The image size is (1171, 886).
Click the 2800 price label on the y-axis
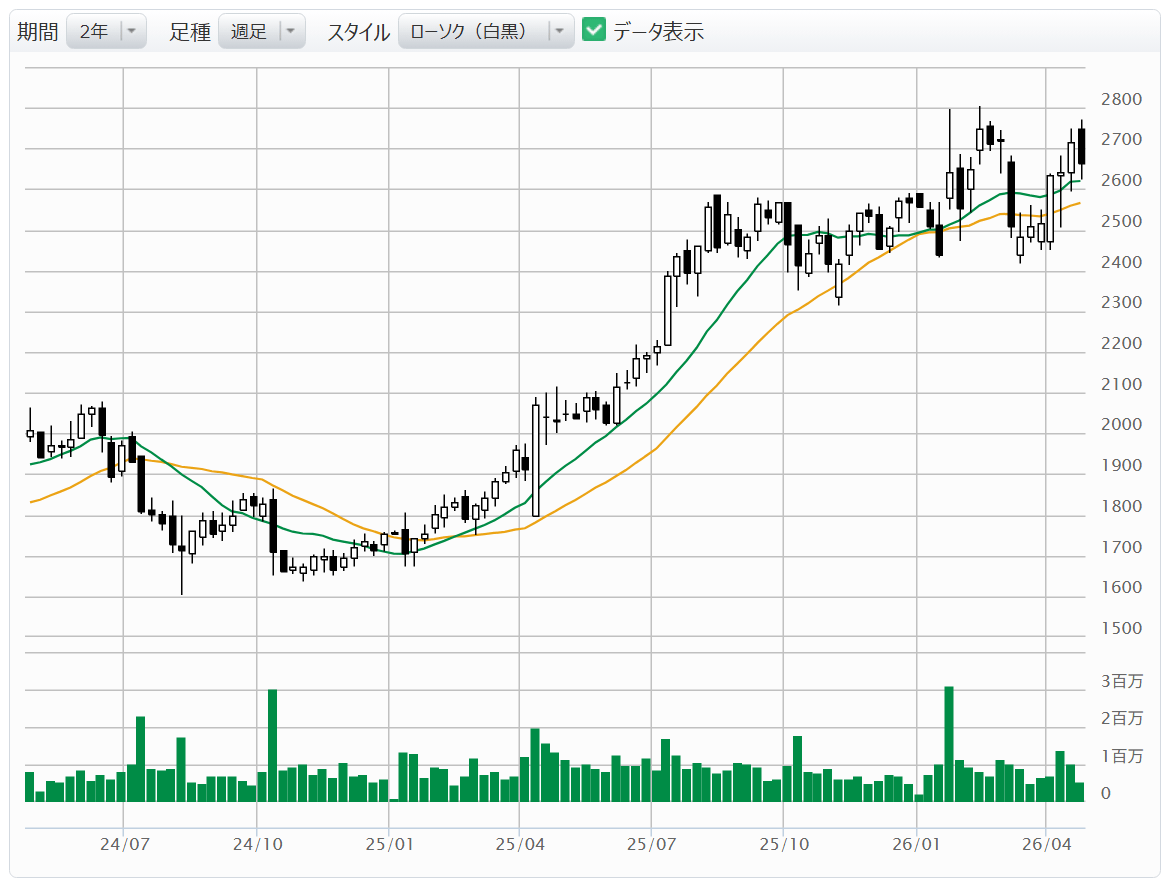pyautogui.click(x=1120, y=99)
